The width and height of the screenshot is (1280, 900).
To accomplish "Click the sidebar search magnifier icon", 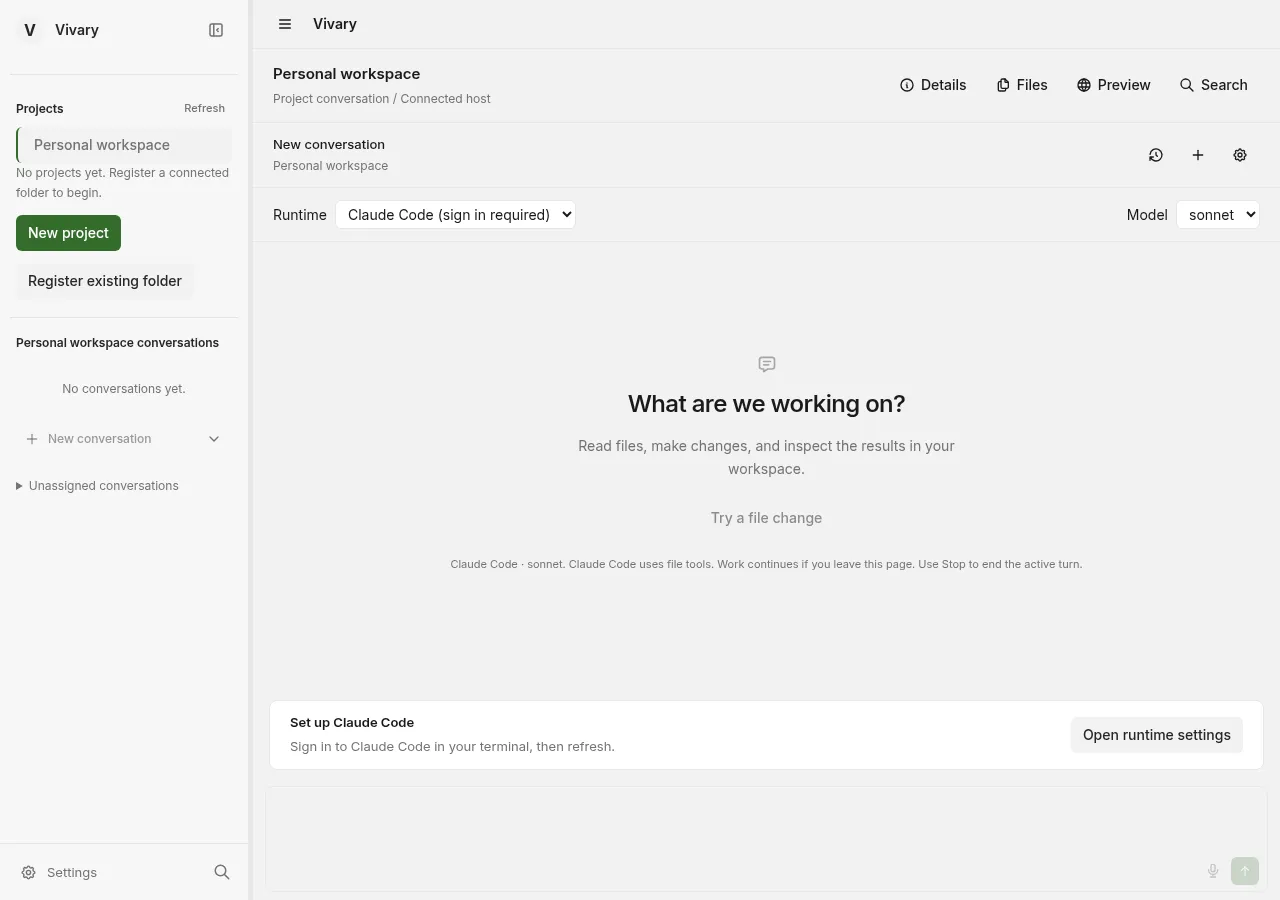I will 222,872.
